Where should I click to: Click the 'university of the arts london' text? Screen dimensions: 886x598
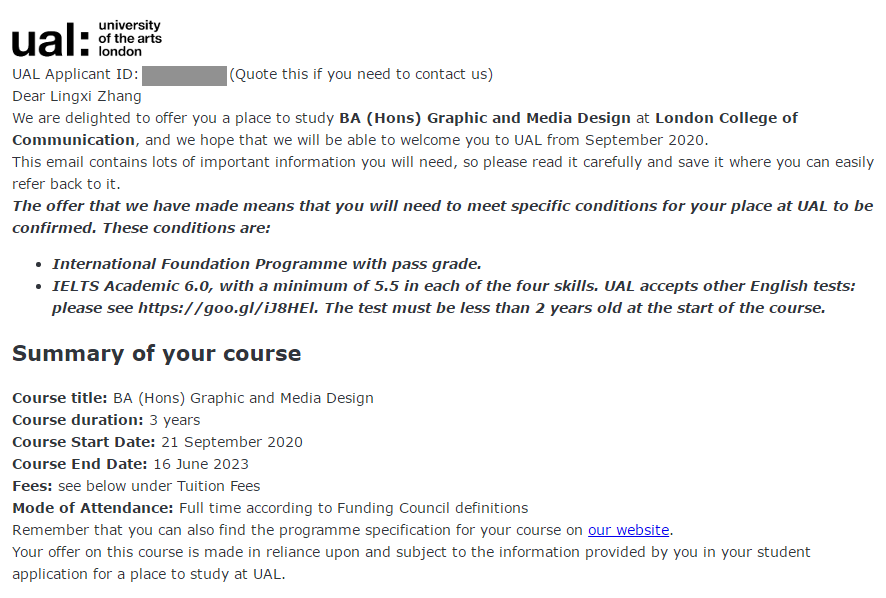tap(130, 38)
